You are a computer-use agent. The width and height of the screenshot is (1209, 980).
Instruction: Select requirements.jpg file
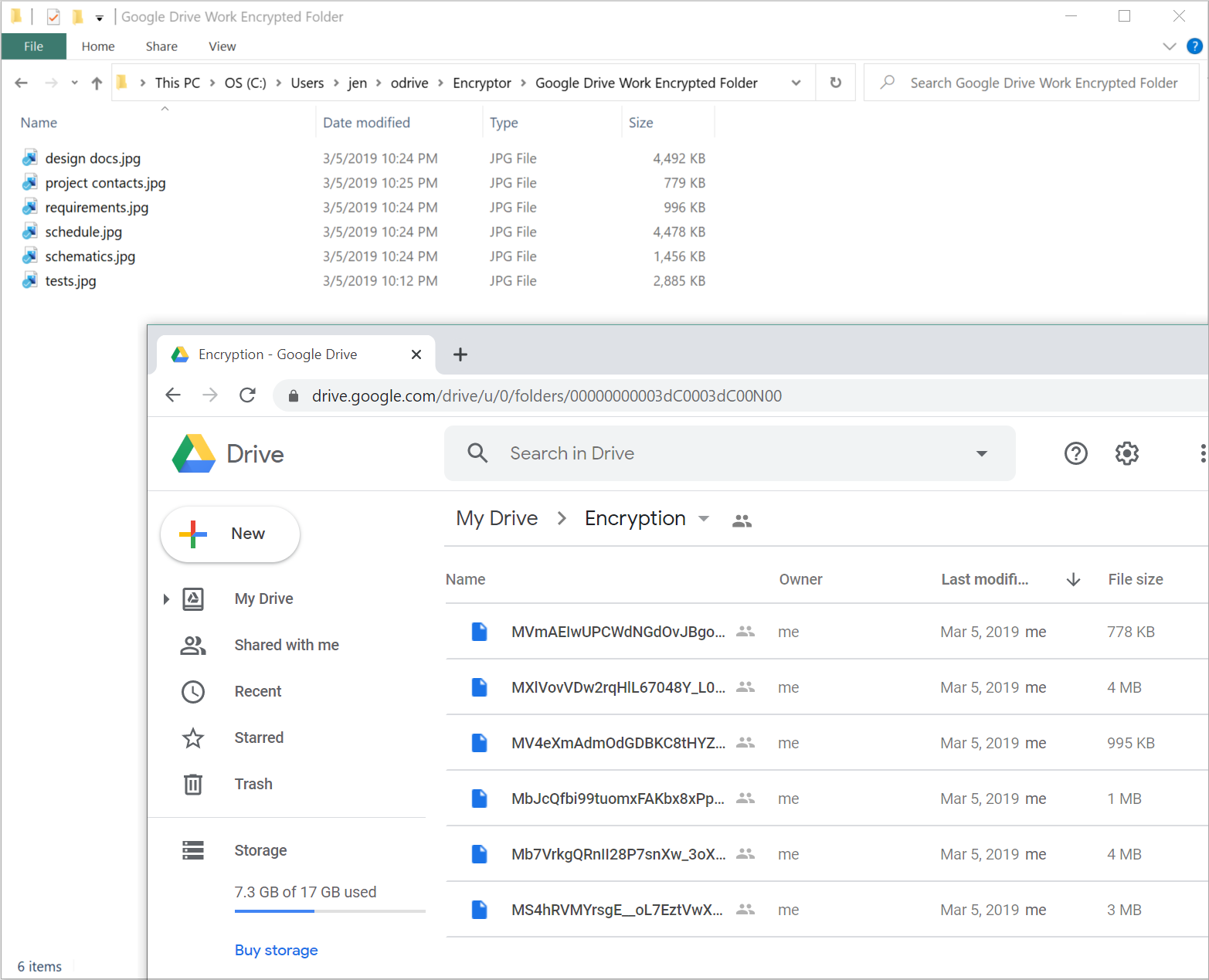[97, 207]
